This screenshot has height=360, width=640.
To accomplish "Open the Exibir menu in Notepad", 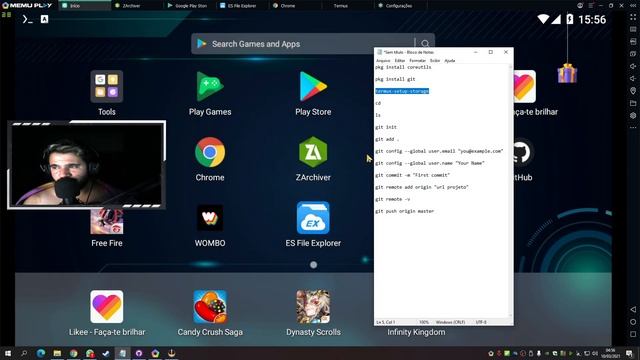I will (x=435, y=60).
